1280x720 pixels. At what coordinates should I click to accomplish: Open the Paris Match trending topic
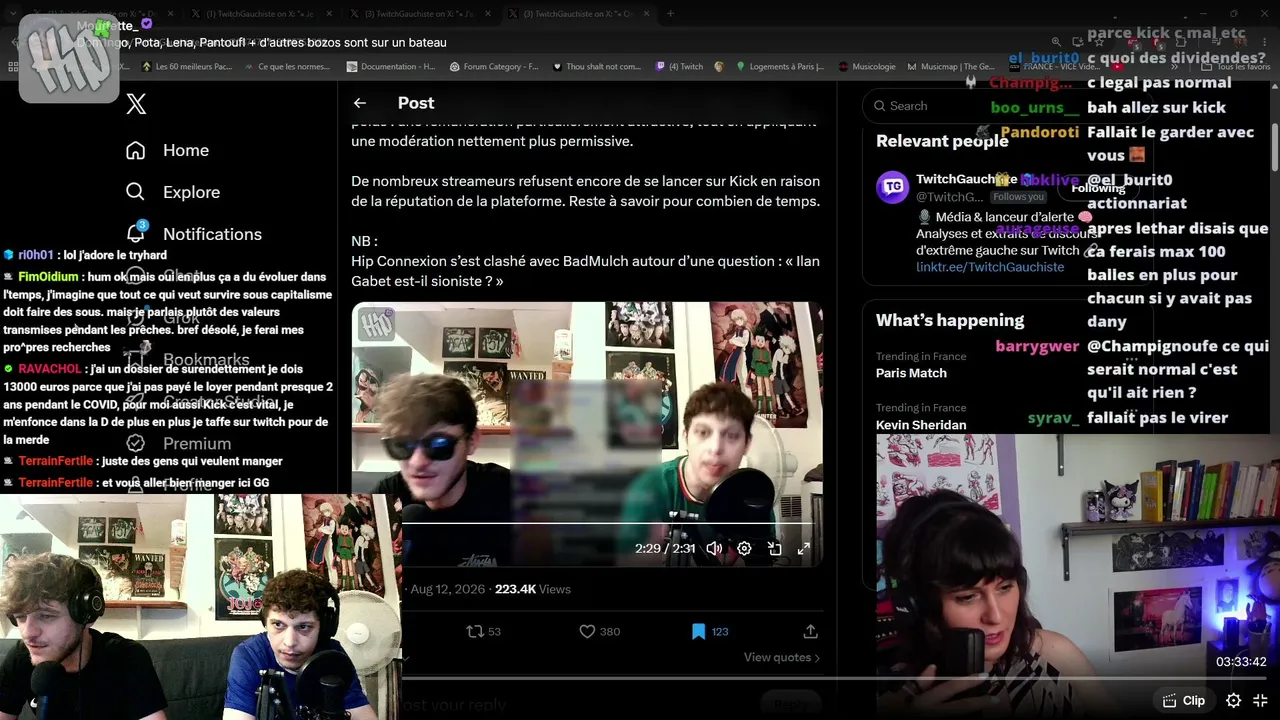[911, 373]
